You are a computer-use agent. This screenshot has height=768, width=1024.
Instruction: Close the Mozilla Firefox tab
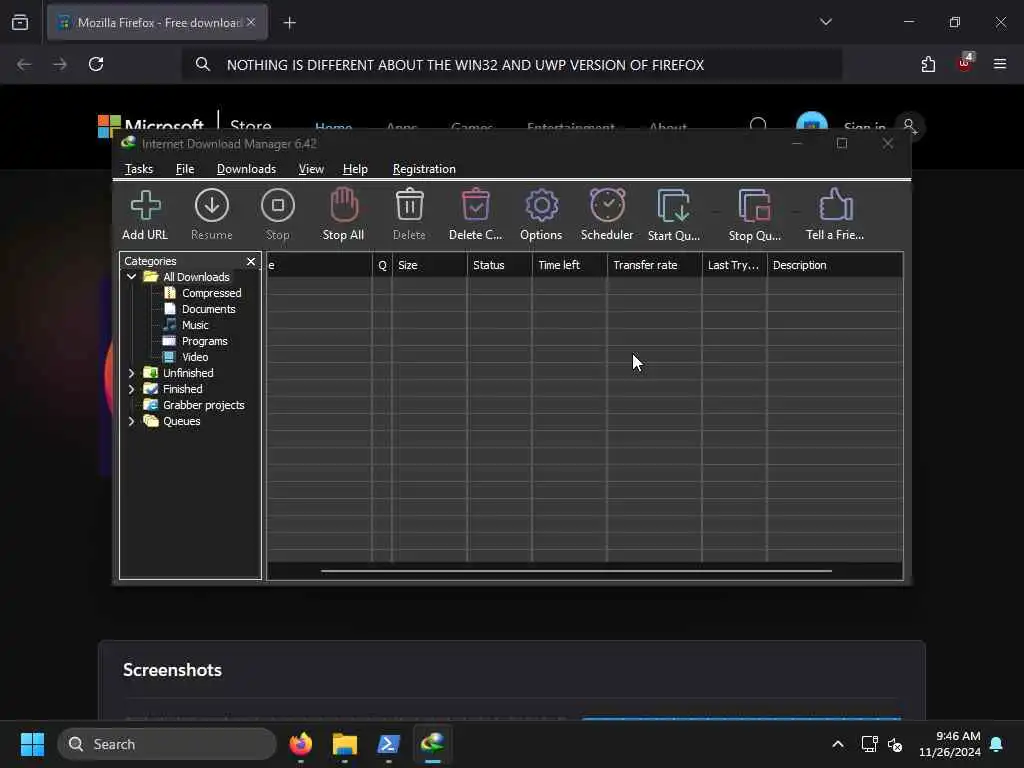[251, 22]
